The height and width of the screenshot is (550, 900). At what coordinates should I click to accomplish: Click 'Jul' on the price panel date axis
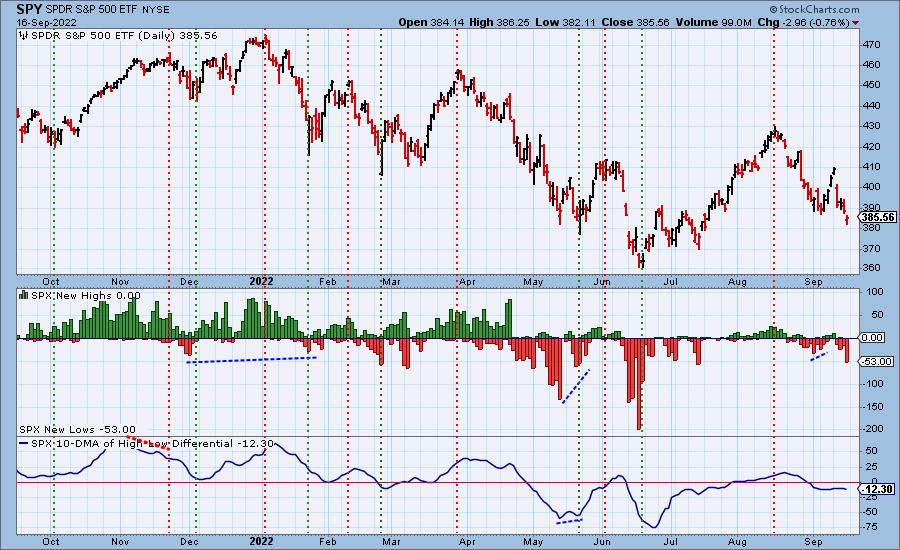(670, 281)
